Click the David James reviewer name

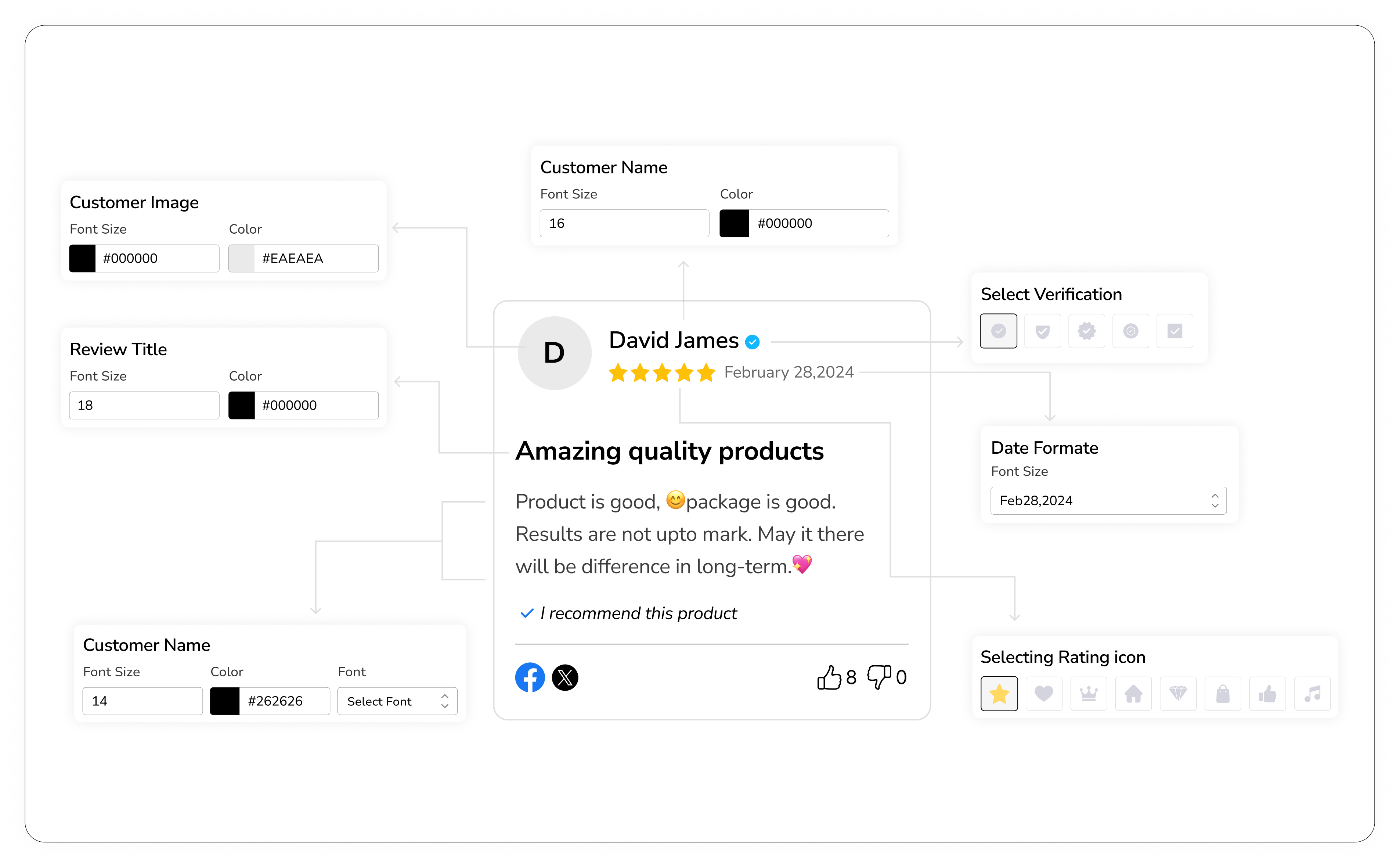point(673,341)
